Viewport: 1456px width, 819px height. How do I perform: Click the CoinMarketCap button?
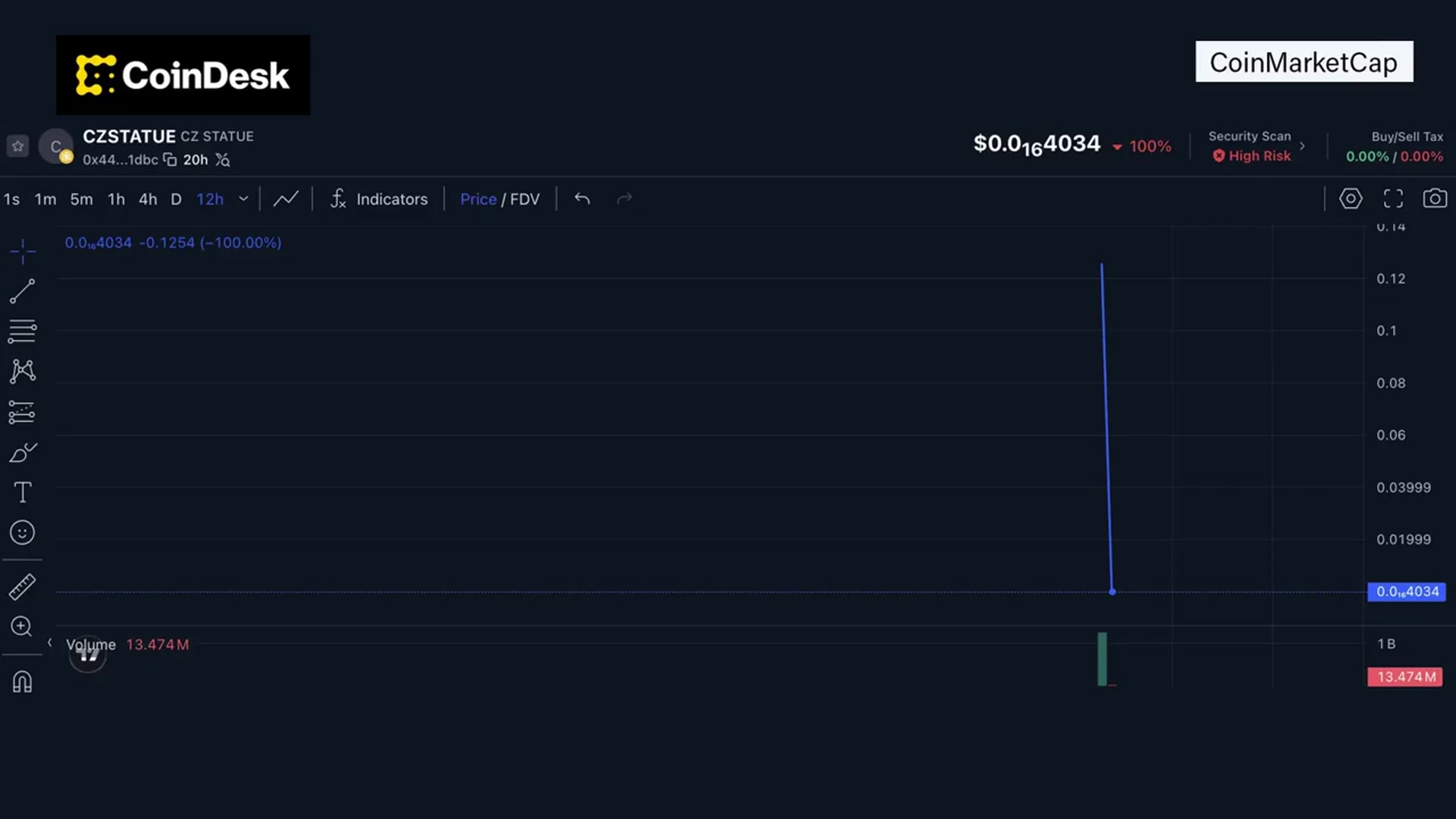(x=1304, y=61)
